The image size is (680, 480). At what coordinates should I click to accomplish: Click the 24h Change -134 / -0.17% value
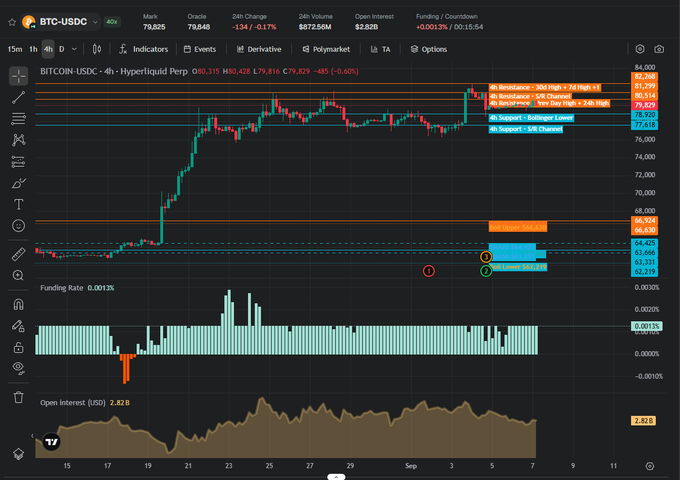click(254, 27)
